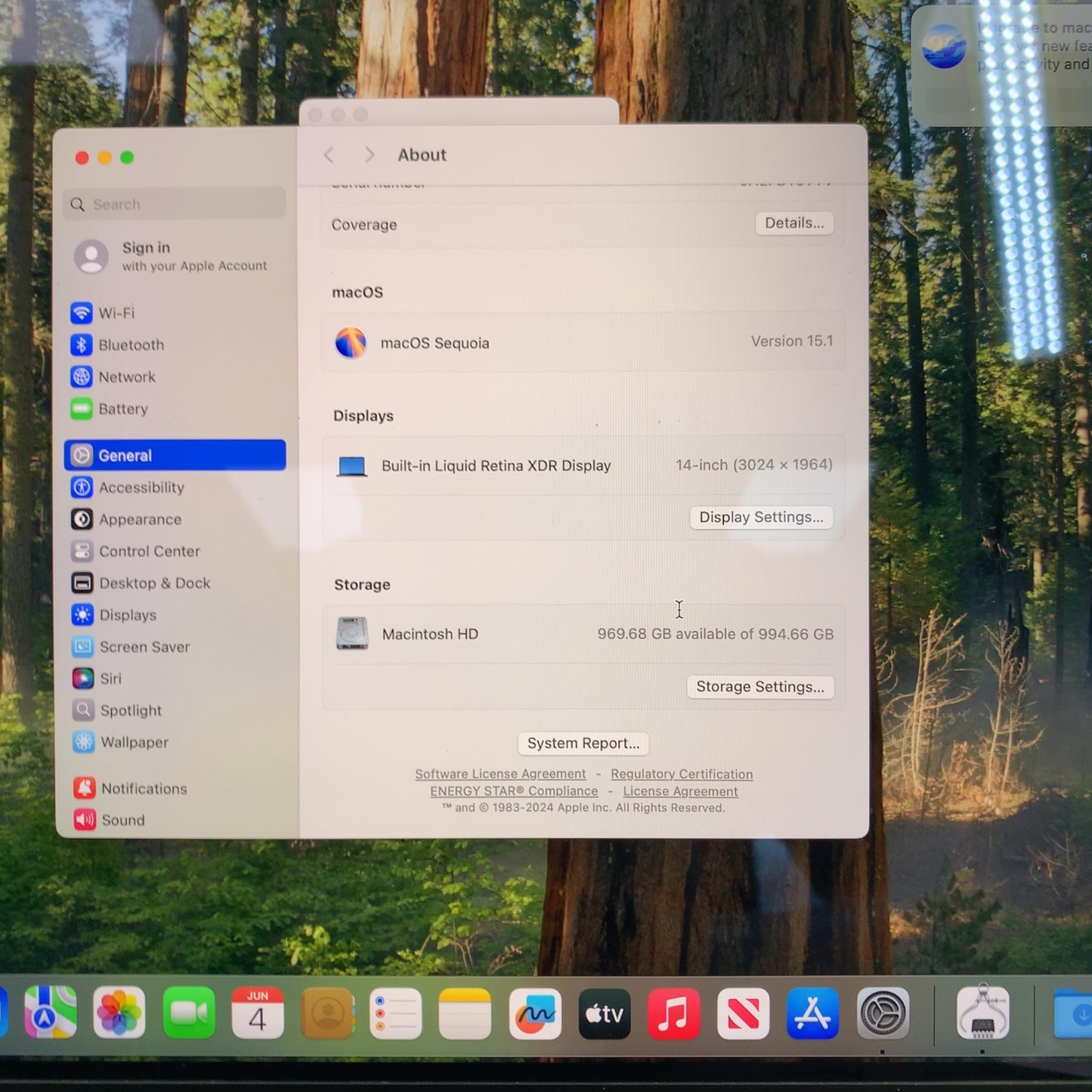Click "969.68 GB available of 994.66 GB"
The height and width of the screenshot is (1092, 1092).
coord(716,634)
